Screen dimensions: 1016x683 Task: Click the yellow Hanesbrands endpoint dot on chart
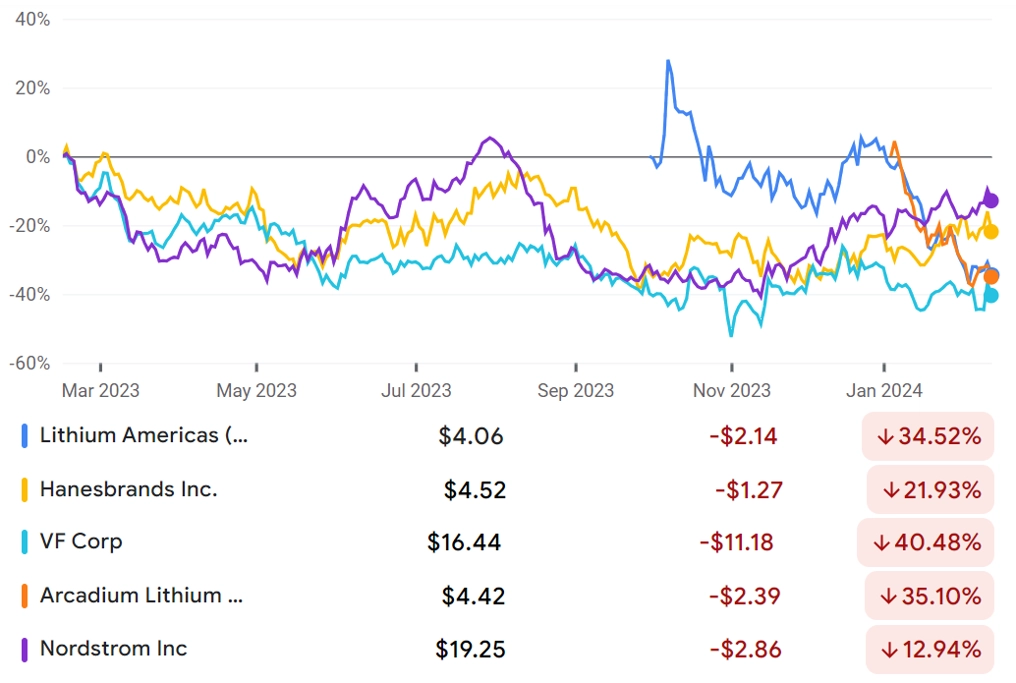[x=991, y=231]
